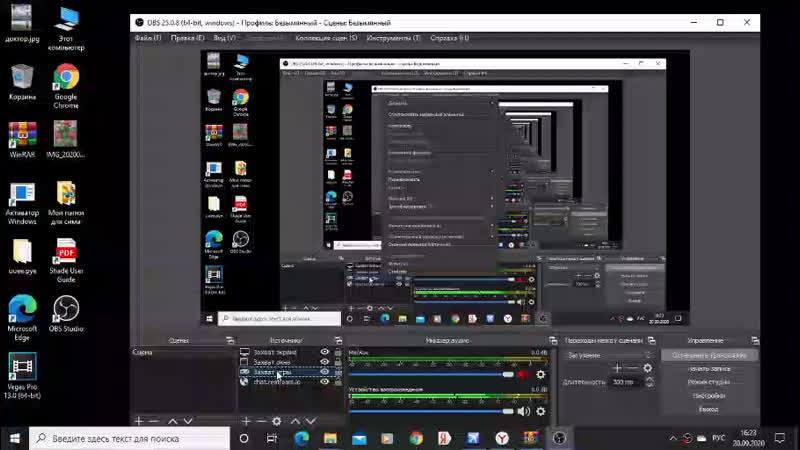Lock the Захват экрана source
The height and width of the screenshot is (450, 800).
tap(338, 352)
